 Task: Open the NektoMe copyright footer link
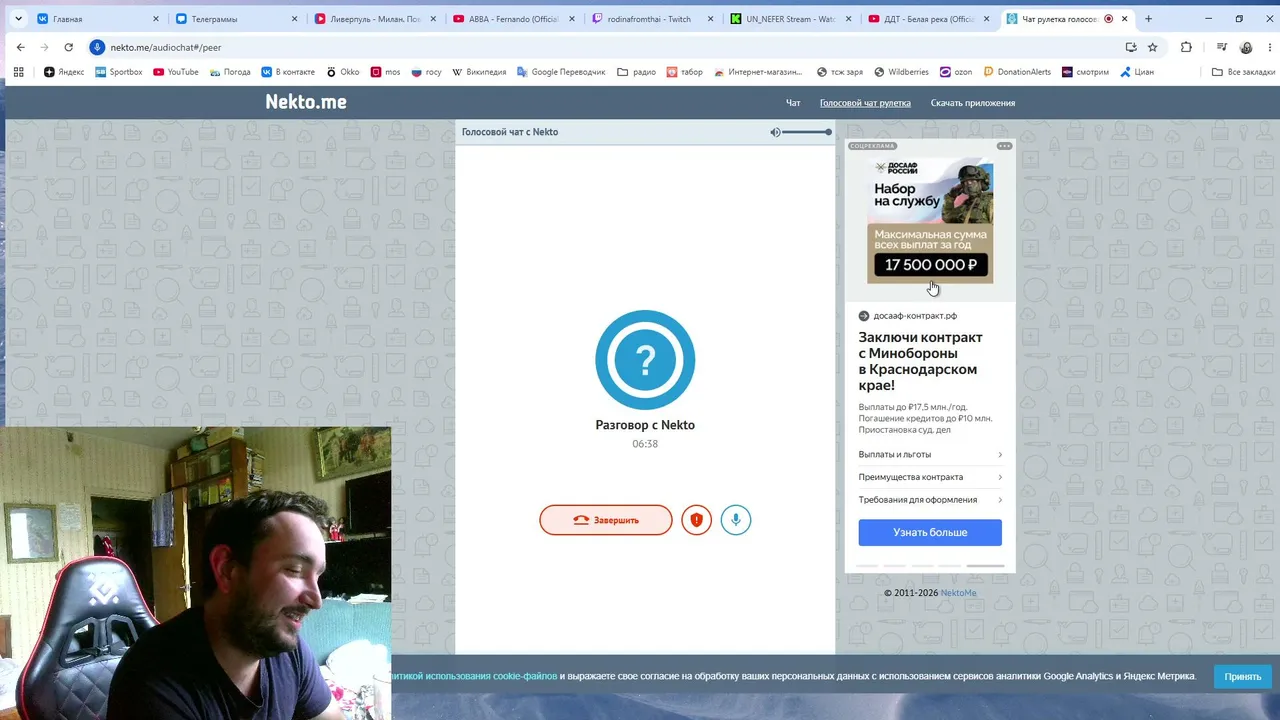[x=958, y=593]
